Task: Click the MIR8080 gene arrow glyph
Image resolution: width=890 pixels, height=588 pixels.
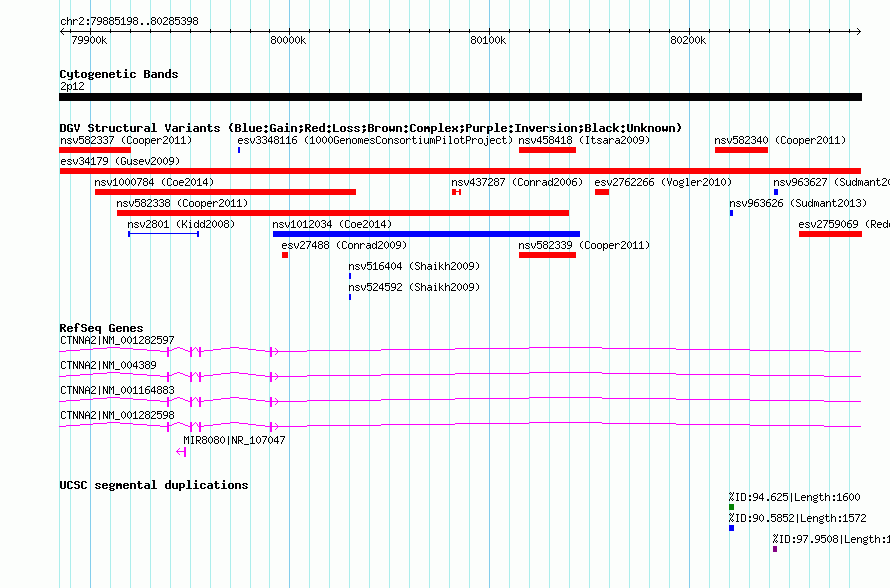Action: point(181,452)
